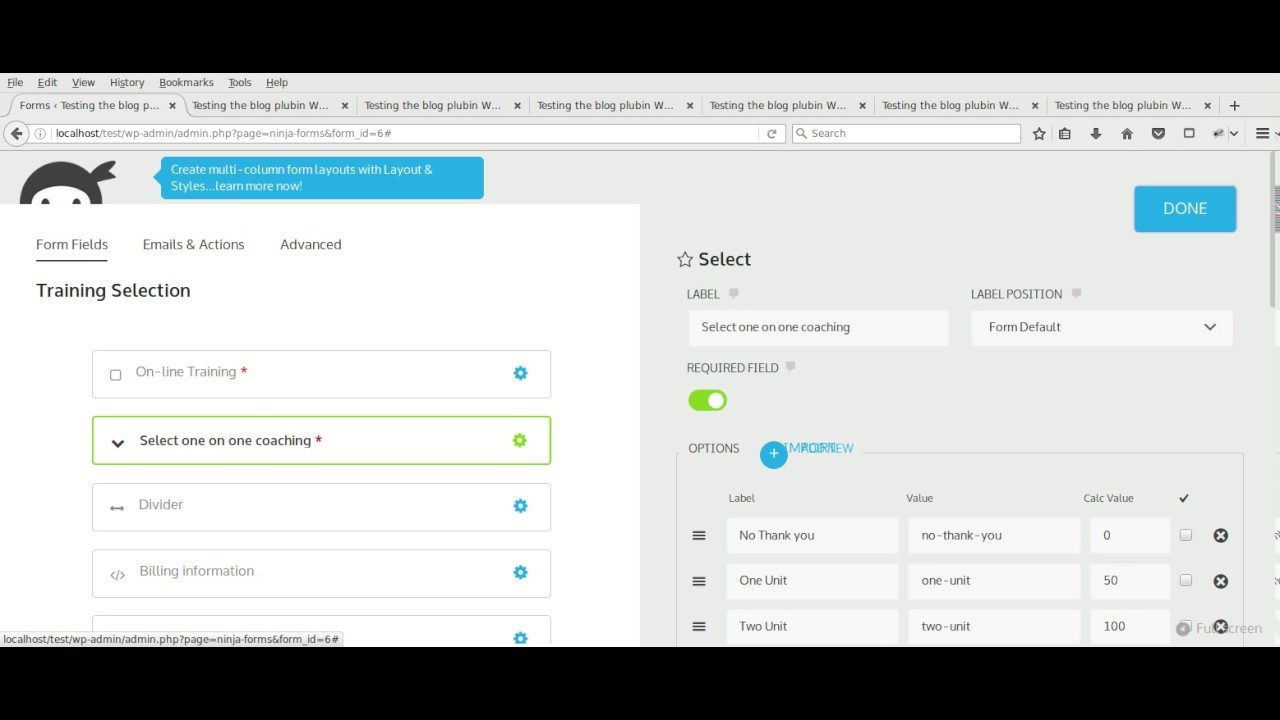Viewport: 1280px width, 720px height.
Task: Open Label Position Form Default dropdown
Action: click(x=1101, y=328)
